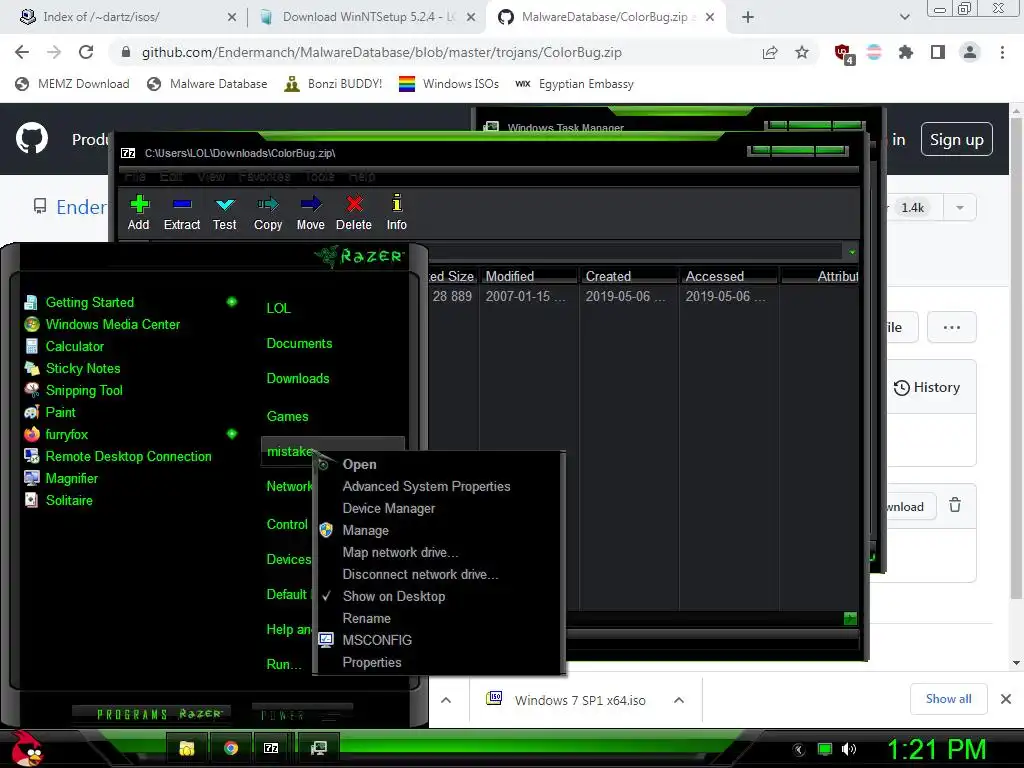This screenshot has height=768, width=1024.
Task: Reload the Chrome page
Action: click(86, 52)
